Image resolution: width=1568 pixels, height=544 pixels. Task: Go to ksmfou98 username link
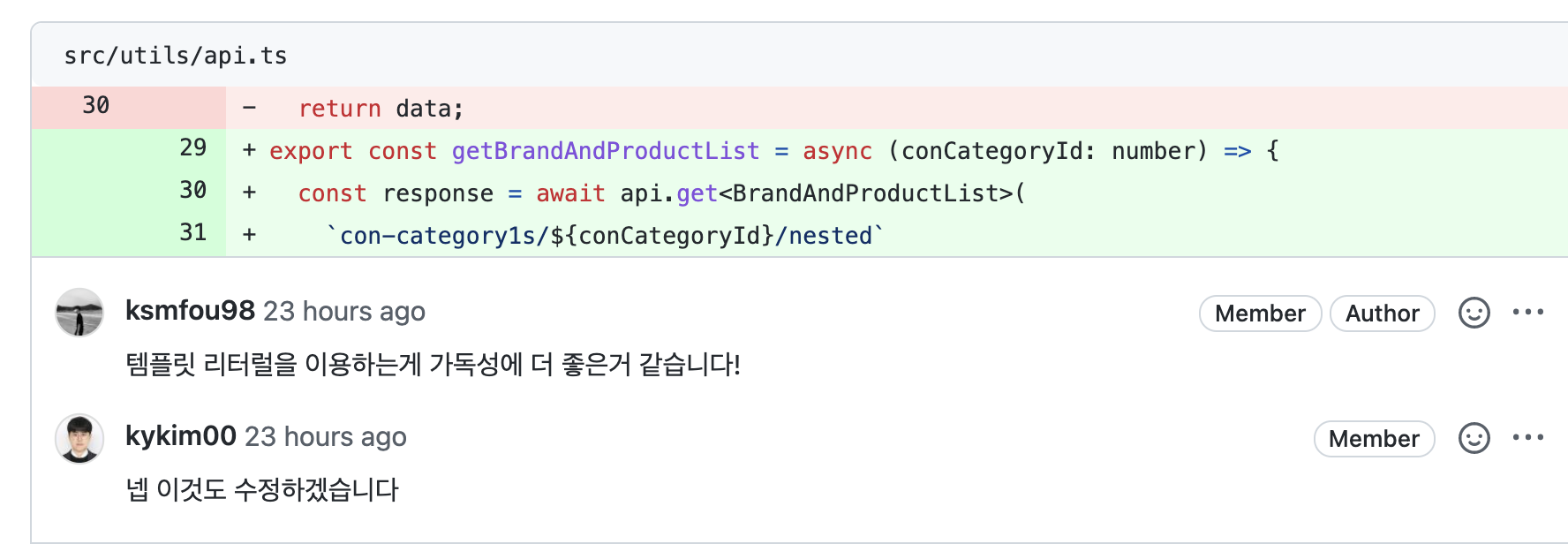190,311
